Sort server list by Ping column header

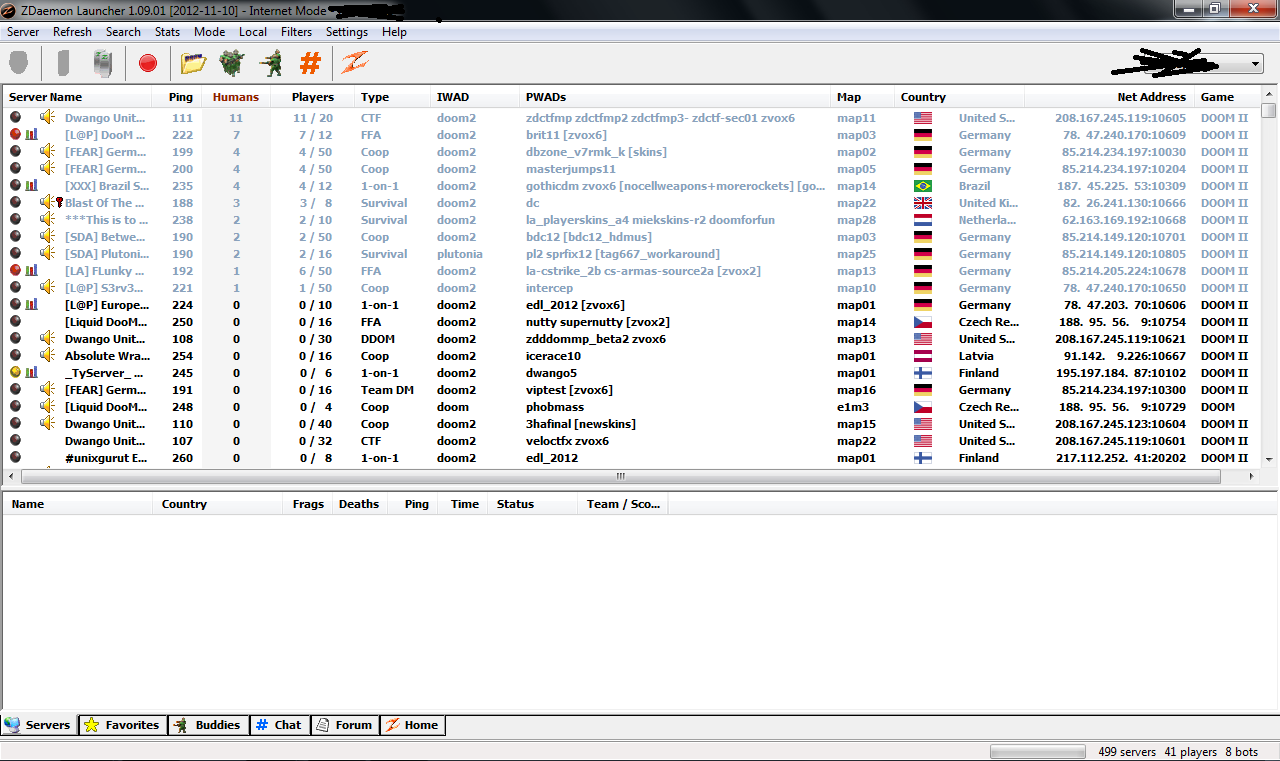point(181,97)
